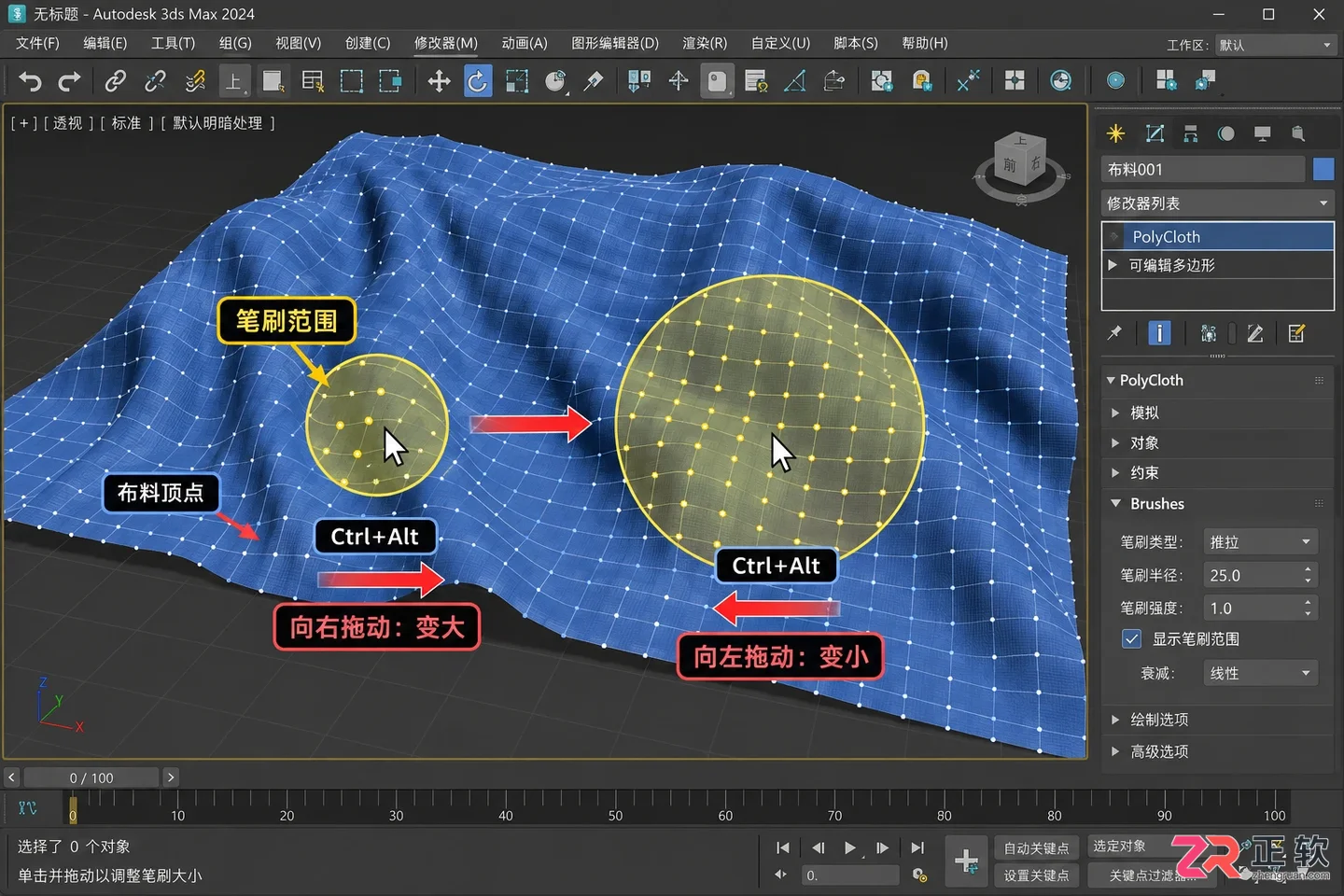Jump to the animation start frame
Image resolution: width=1344 pixels, height=896 pixels.
pyautogui.click(x=782, y=847)
